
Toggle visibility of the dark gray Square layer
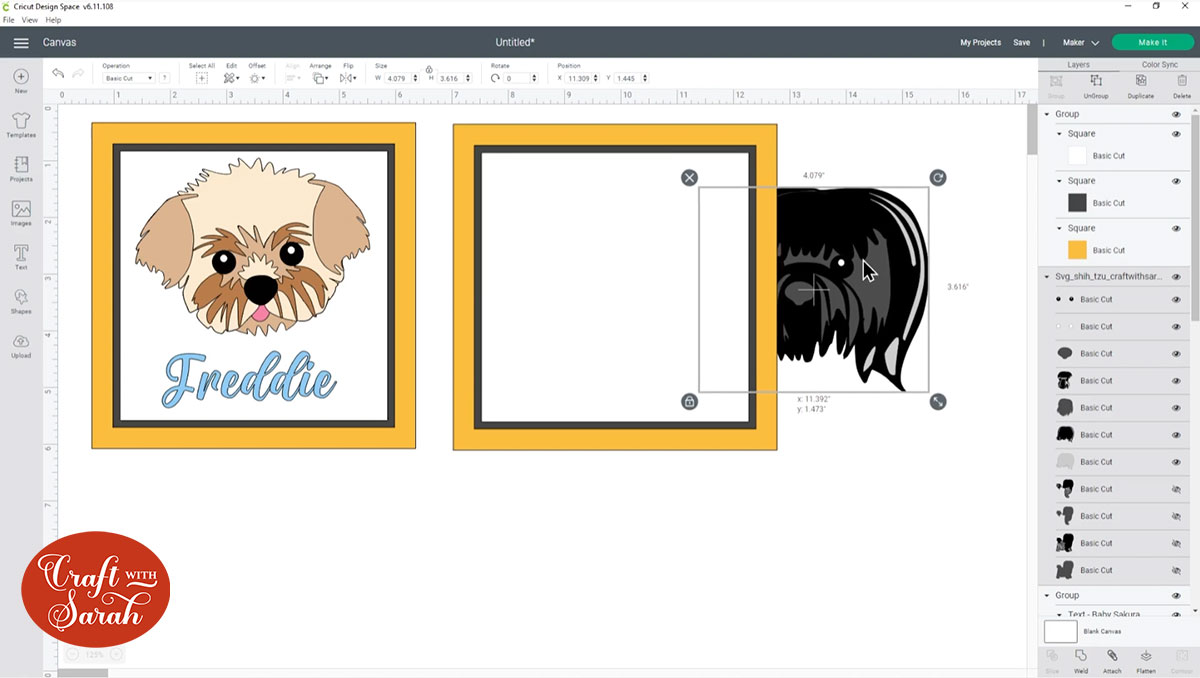tap(1177, 181)
